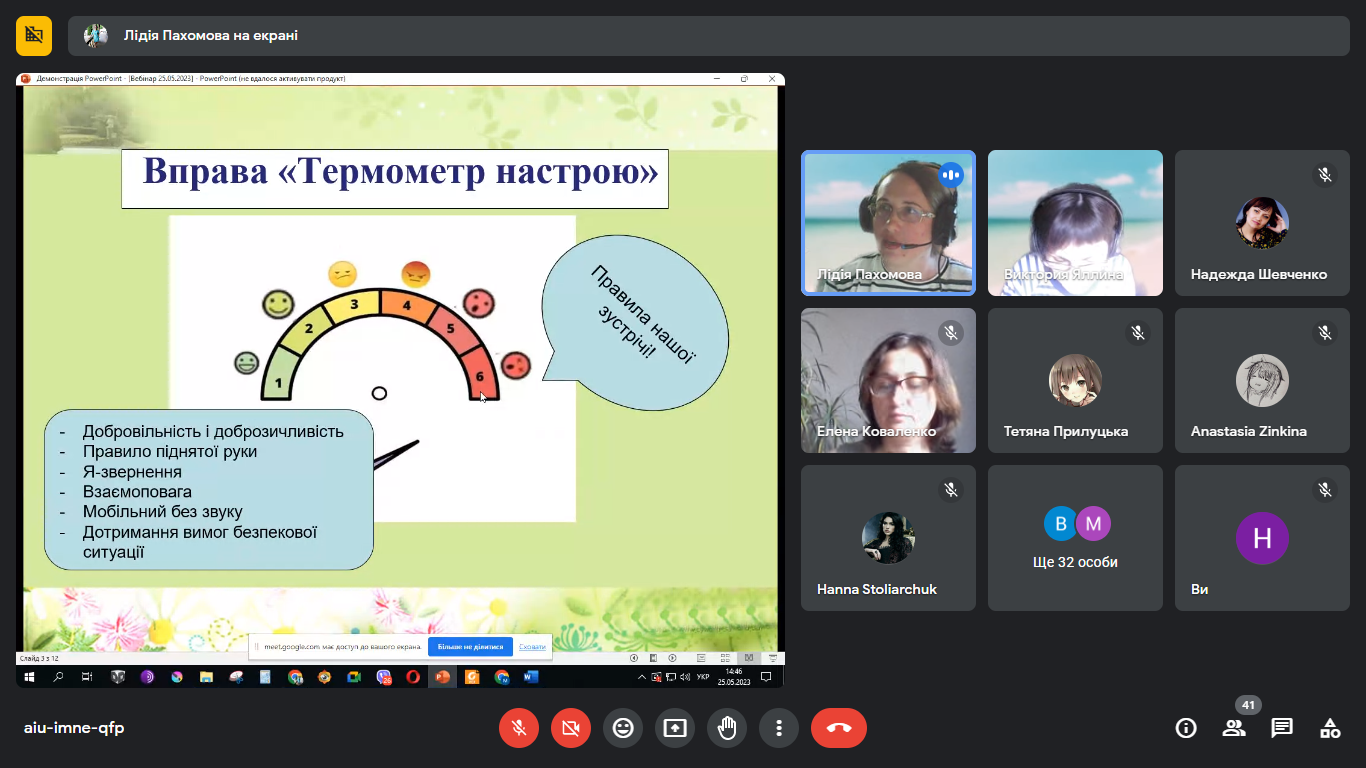Start presenting your screen
This screenshot has height=768, width=1366.
point(675,728)
